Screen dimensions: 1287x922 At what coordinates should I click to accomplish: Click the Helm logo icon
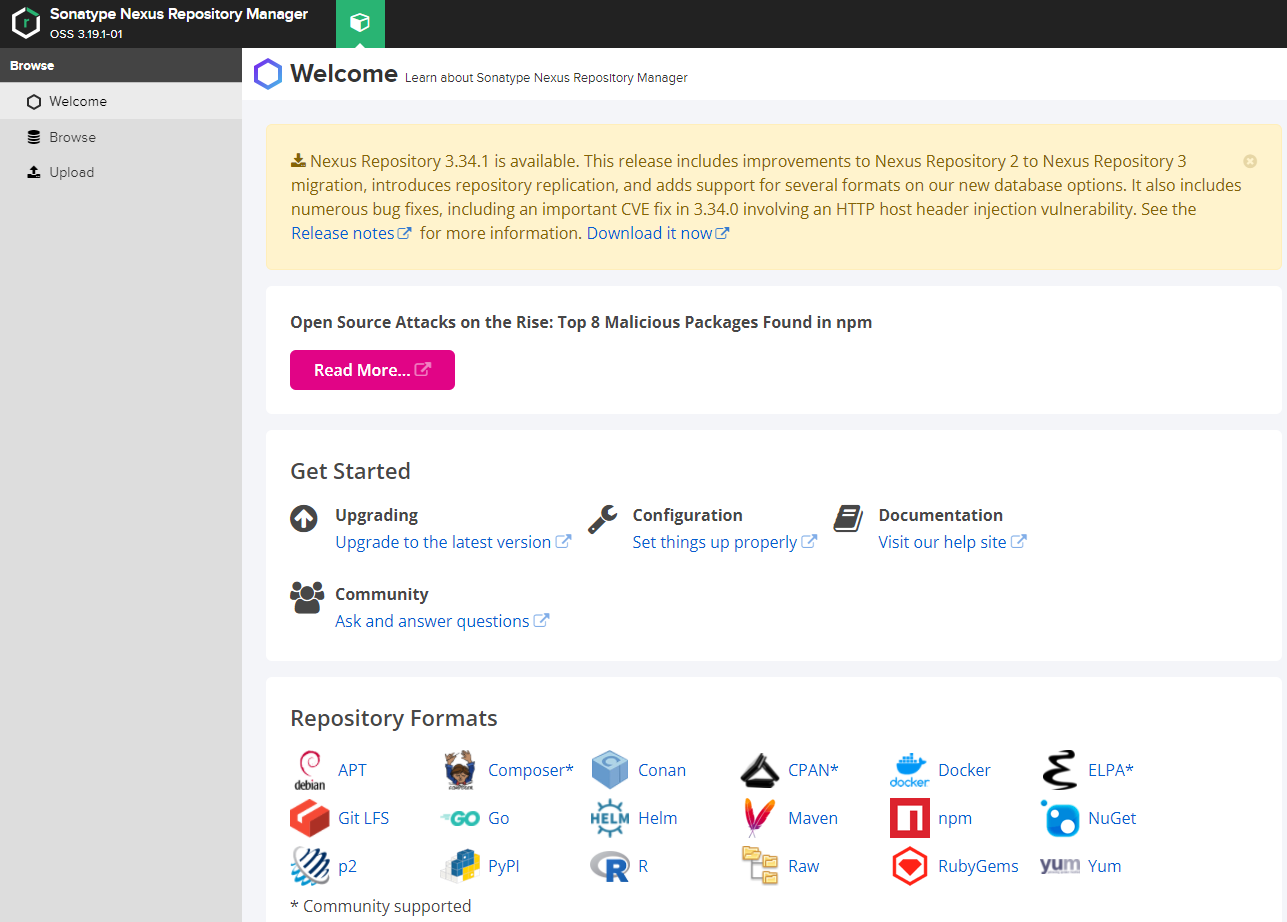click(609, 818)
